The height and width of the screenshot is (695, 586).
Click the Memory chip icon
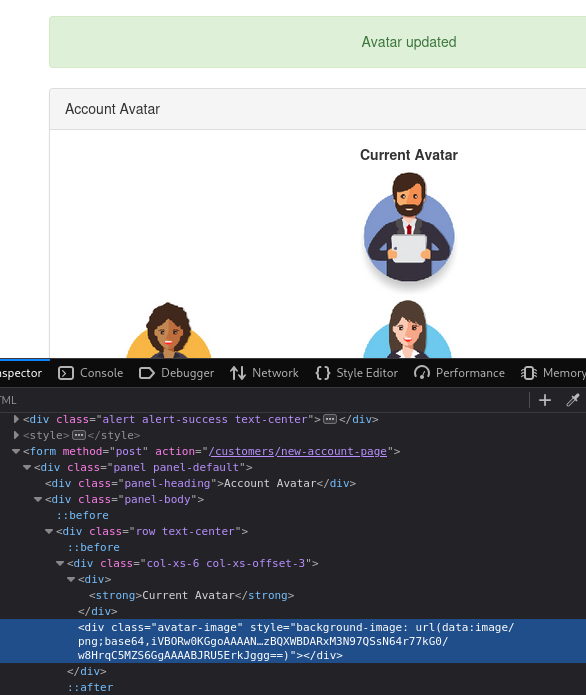tap(528, 373)
